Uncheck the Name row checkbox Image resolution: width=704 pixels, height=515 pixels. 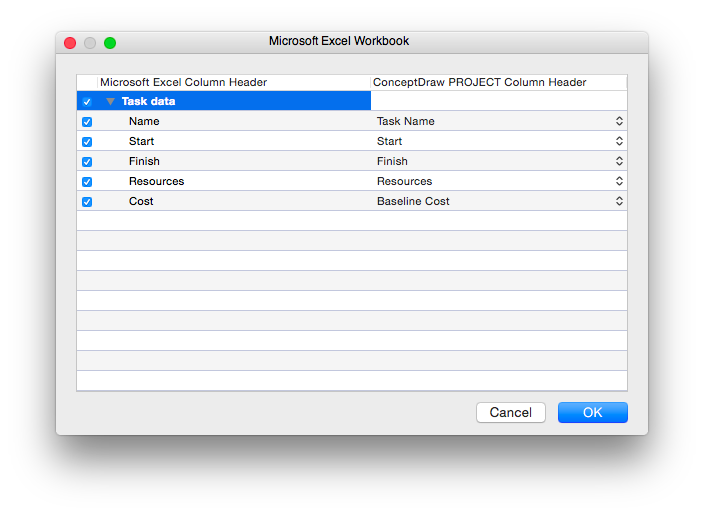coord(87,122)
